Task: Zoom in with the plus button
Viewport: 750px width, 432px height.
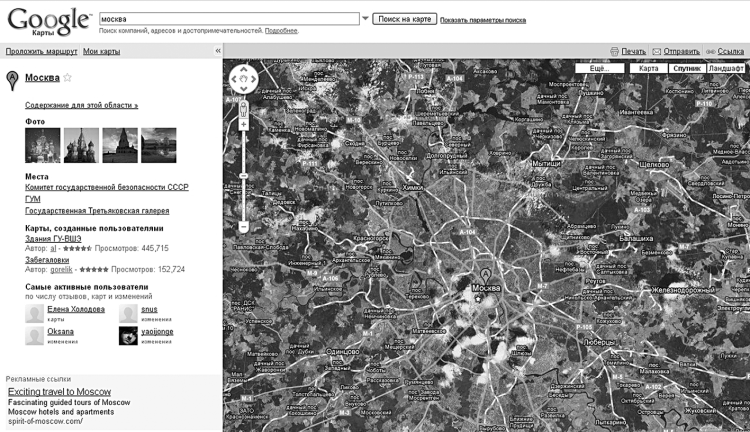Action: (243, 124)
